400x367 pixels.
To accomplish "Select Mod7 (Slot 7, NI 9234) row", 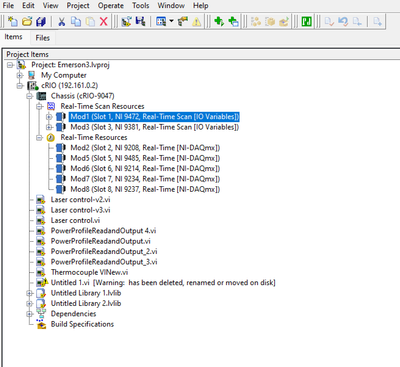I will tap(145, 179).
